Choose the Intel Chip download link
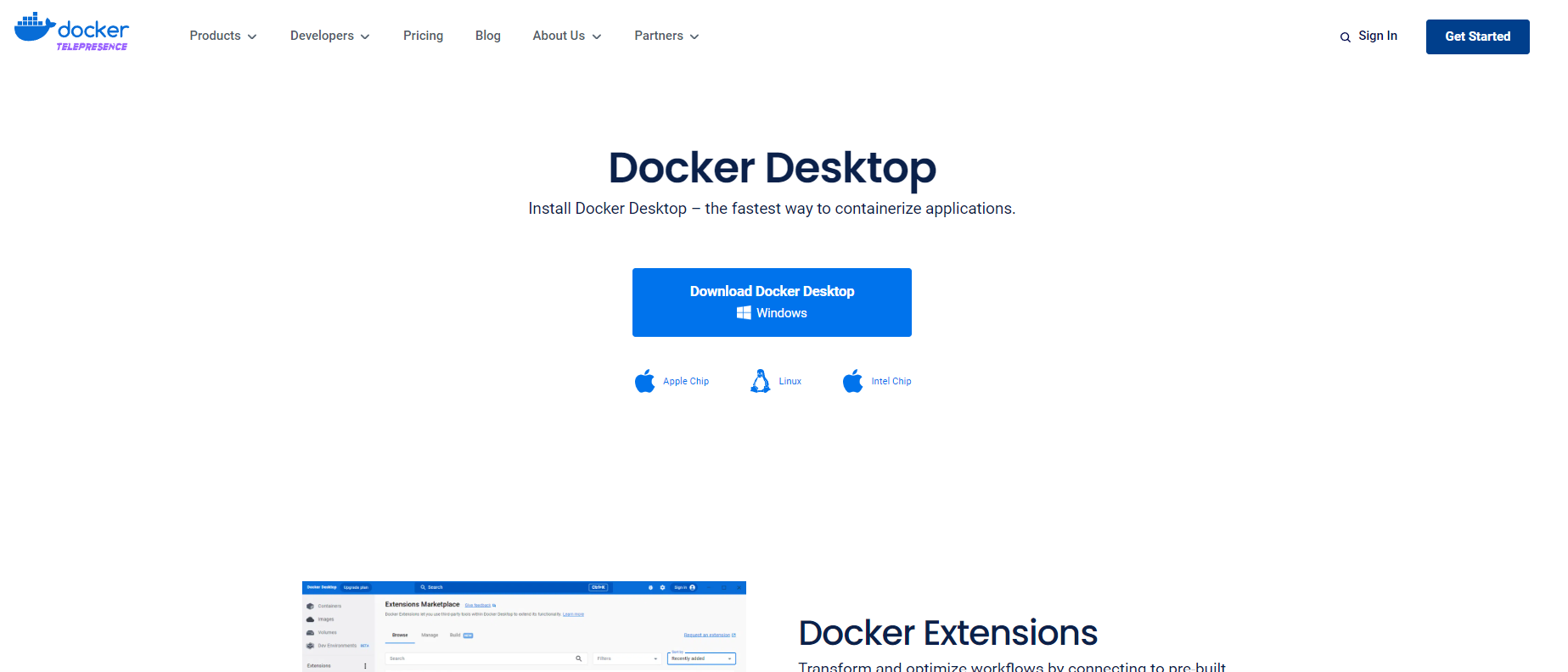Image resolution: width=1568 pixels, height=672 pixels. (891, 382)
